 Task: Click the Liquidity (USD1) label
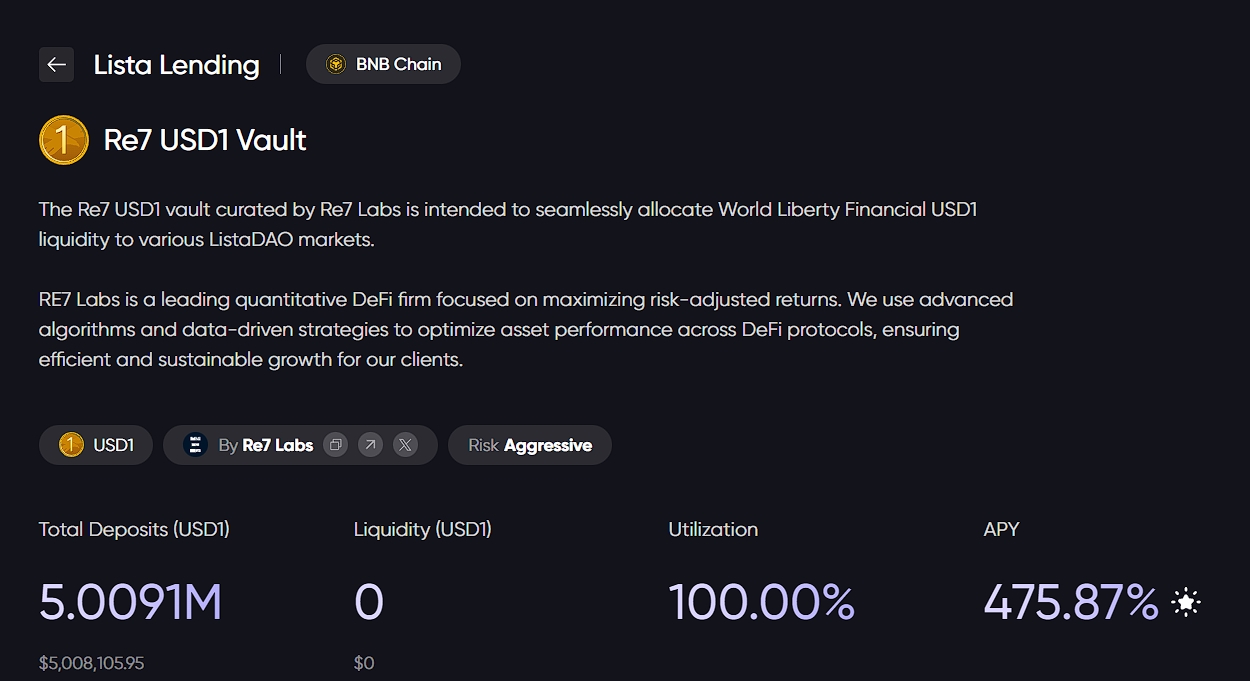[x=422, y=529]
